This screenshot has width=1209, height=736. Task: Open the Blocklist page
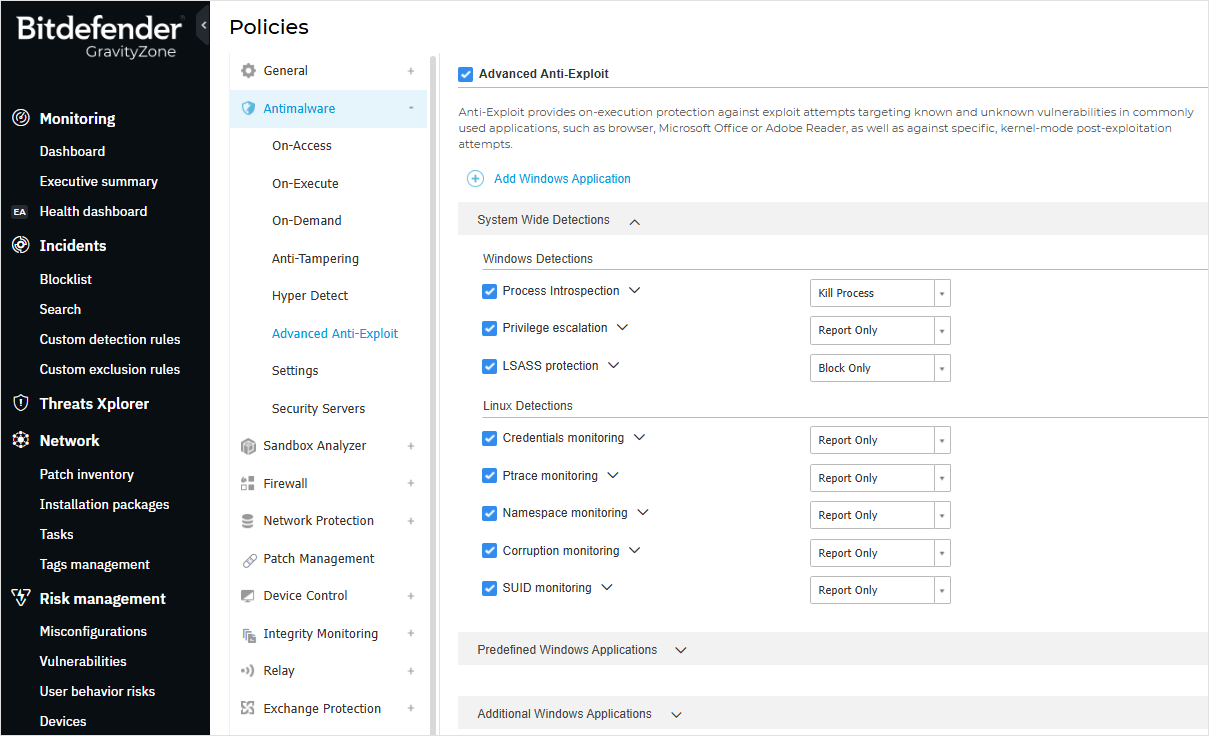pos(65,280)
